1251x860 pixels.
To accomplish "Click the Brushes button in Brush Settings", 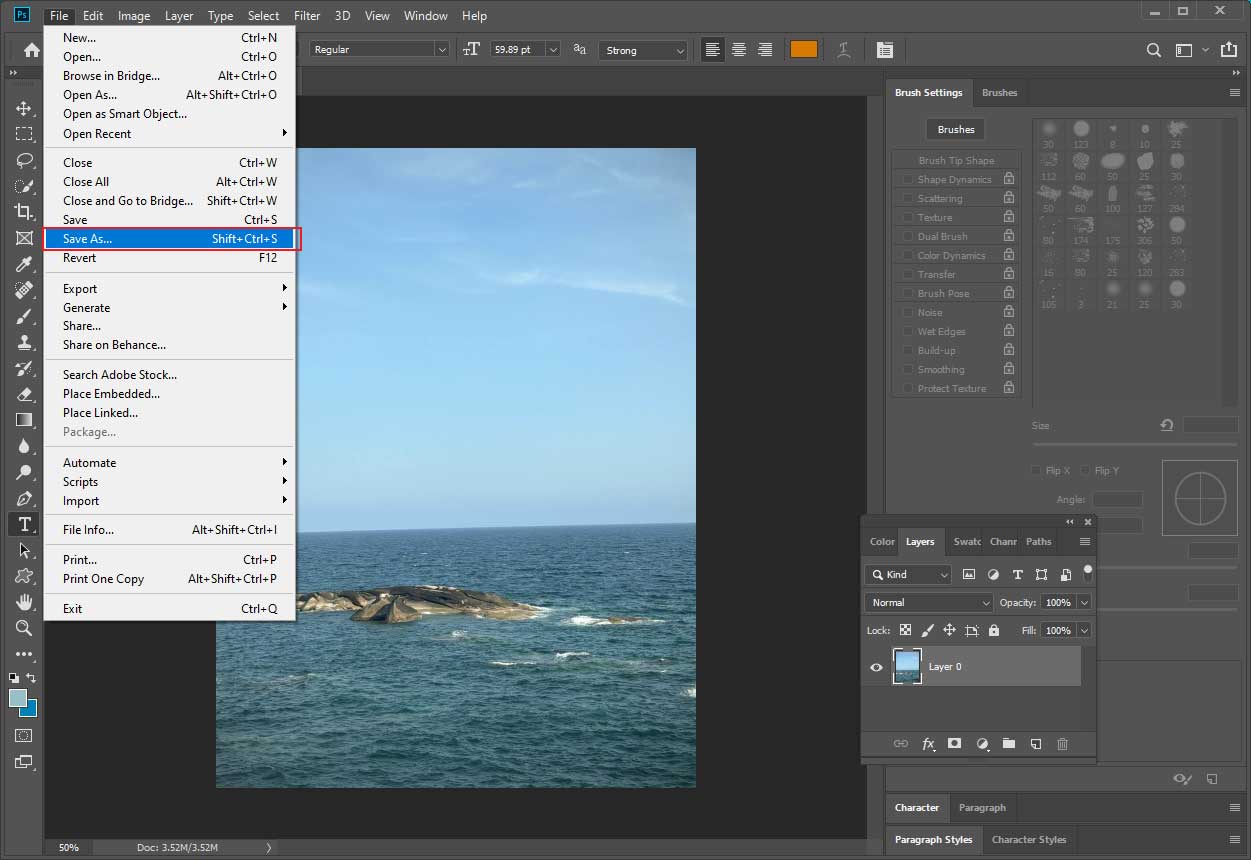I will pos(955,129).
